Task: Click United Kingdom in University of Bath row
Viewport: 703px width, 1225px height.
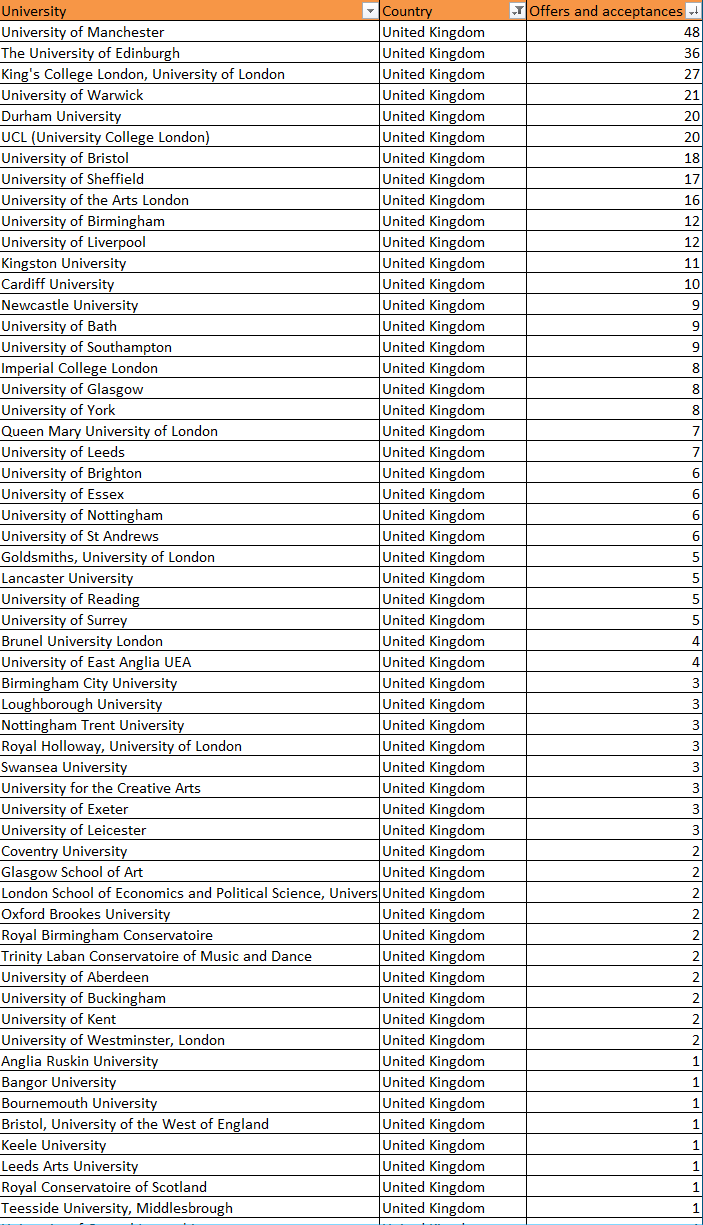Action: [x=453, y=326]
